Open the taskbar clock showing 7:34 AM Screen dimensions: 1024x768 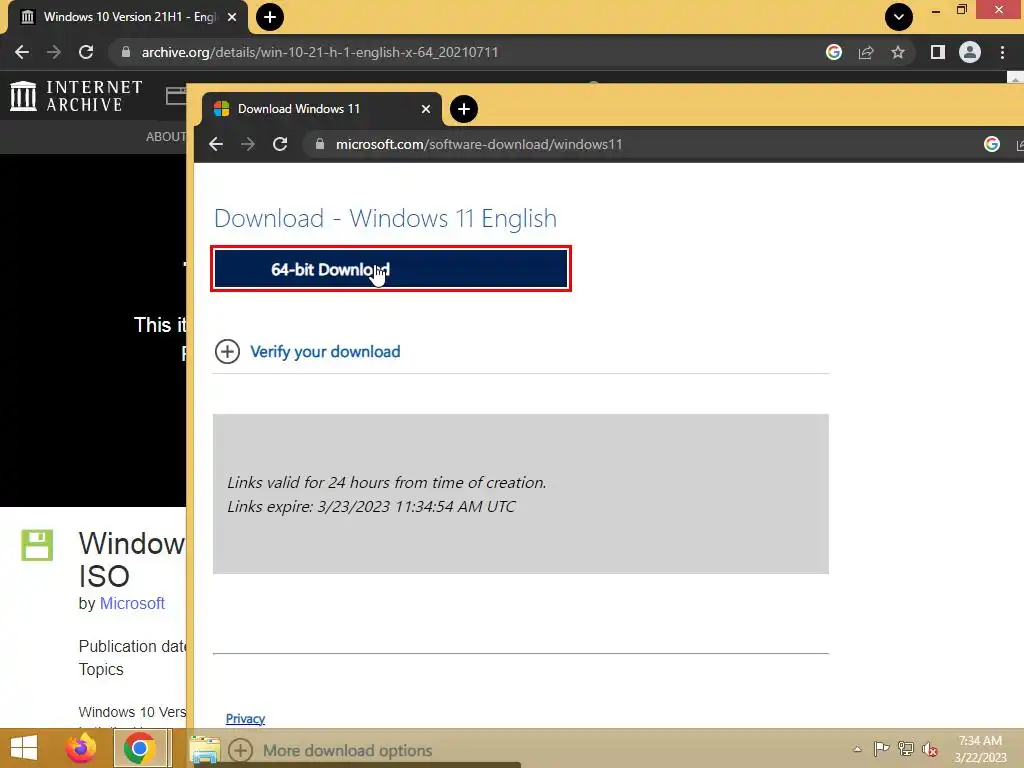pyautogui.click(x=980, y=749)
